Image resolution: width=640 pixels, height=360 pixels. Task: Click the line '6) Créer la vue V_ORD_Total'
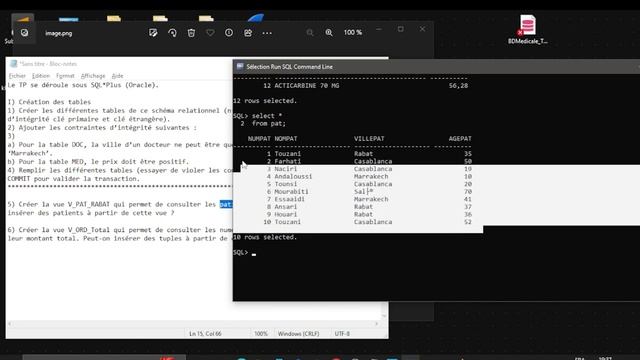click(x=120, y=230)
